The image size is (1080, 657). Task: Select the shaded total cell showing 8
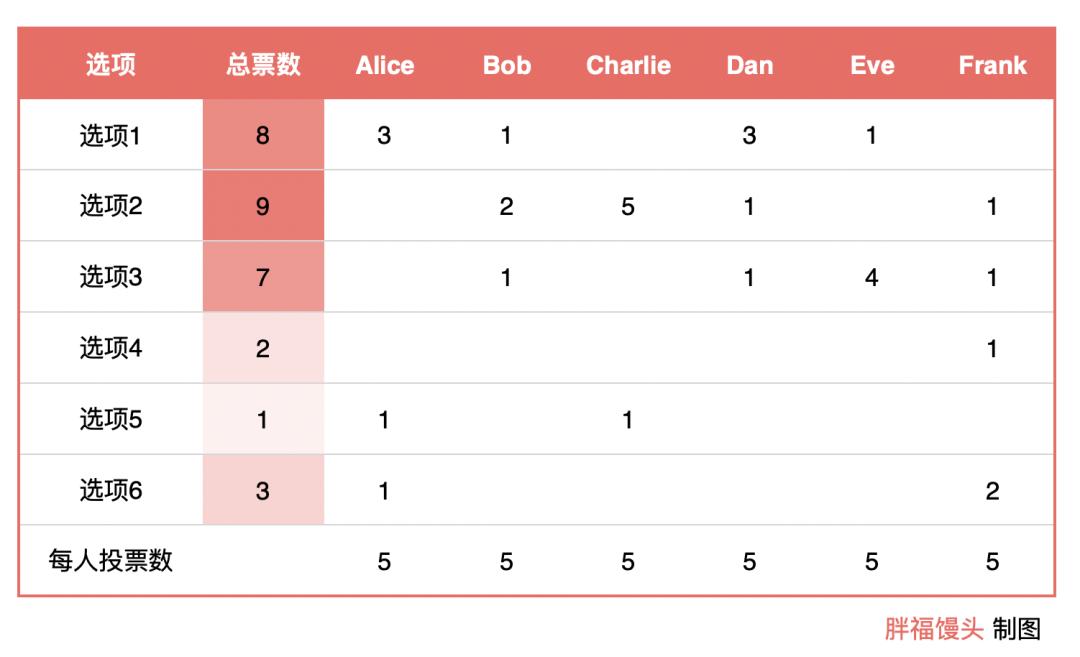point(263,135)
